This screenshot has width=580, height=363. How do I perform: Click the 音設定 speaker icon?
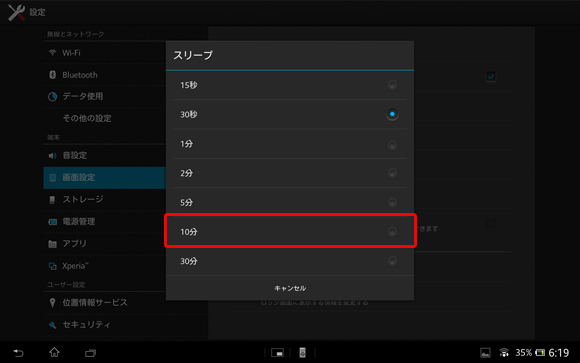click(53, 155)
